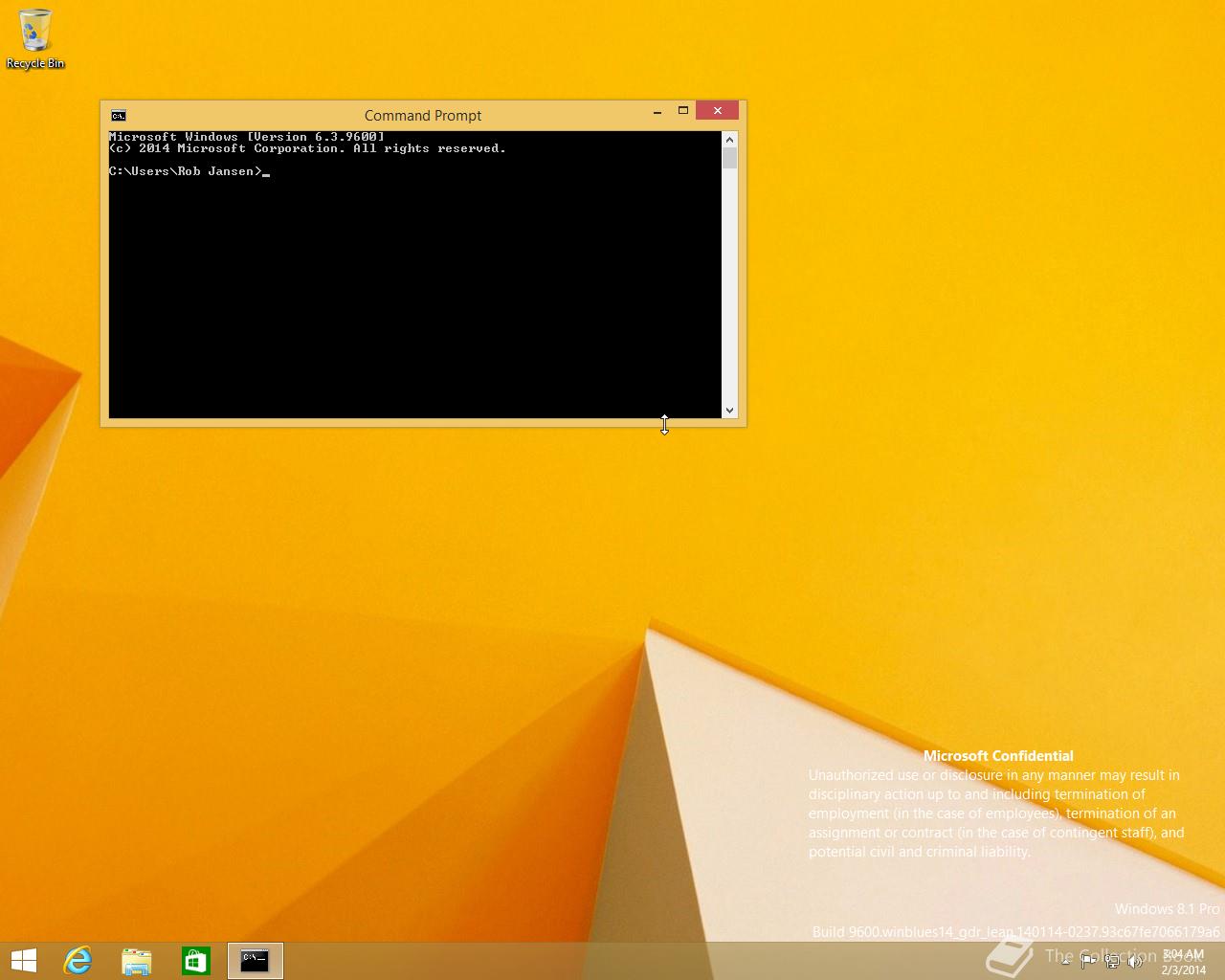Click the Command Prompt scrollbar down arrow

click(729, 411)
